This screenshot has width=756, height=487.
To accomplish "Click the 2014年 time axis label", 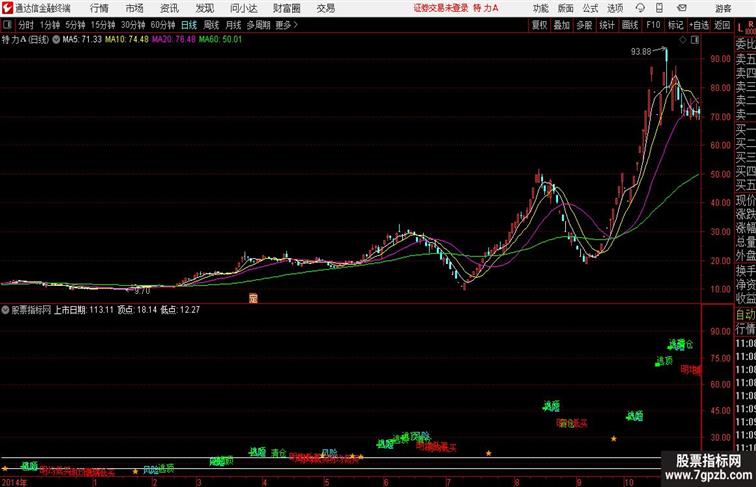I will tap(15, 482).
